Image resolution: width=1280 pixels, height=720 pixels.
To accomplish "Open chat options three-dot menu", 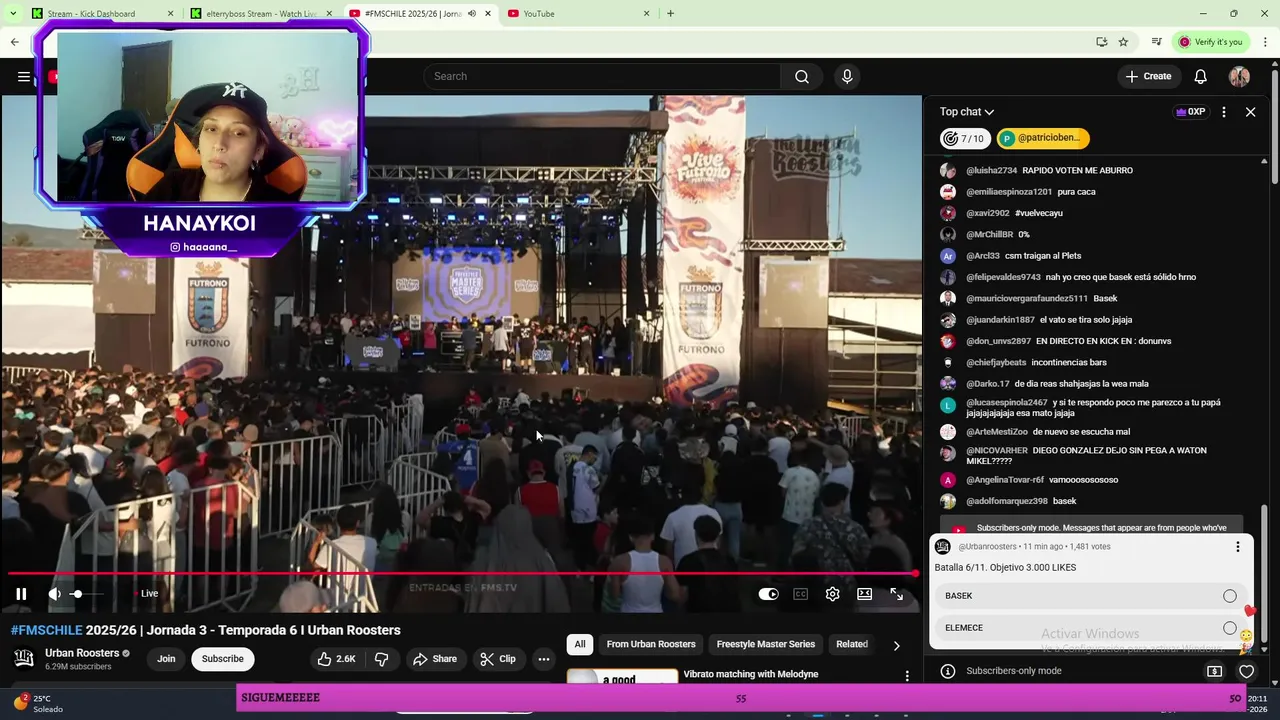I will pyautogui.click(x=1224, y=112).
